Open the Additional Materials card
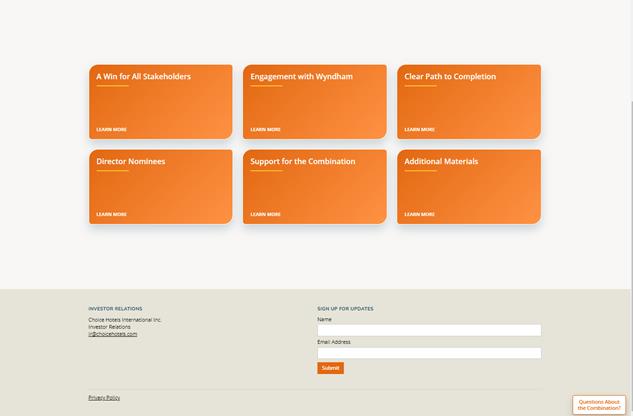 pyautogui.click(x=468, y=186)
